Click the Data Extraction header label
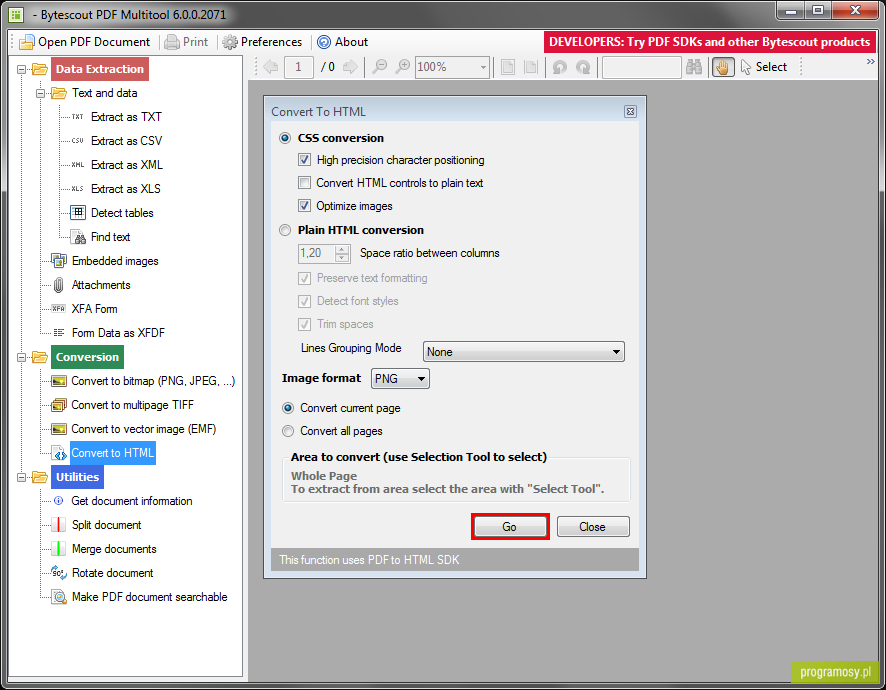This screenshot has width=886, height=690. [100, 69]
